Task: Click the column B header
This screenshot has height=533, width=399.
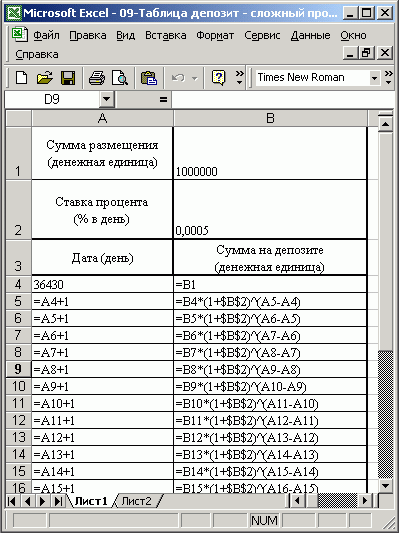Action: point(270,118)
